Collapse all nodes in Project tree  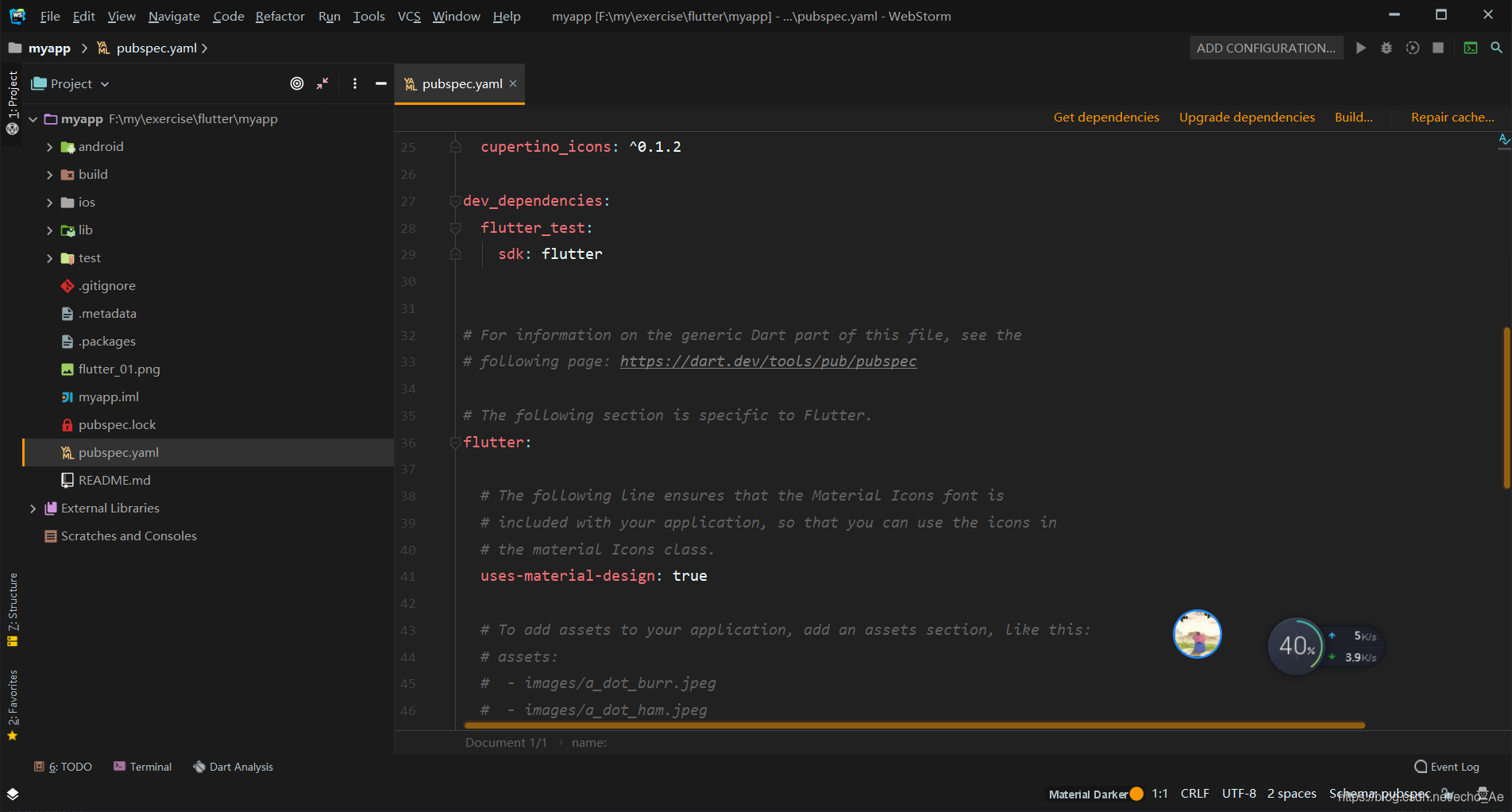[322, 83]
